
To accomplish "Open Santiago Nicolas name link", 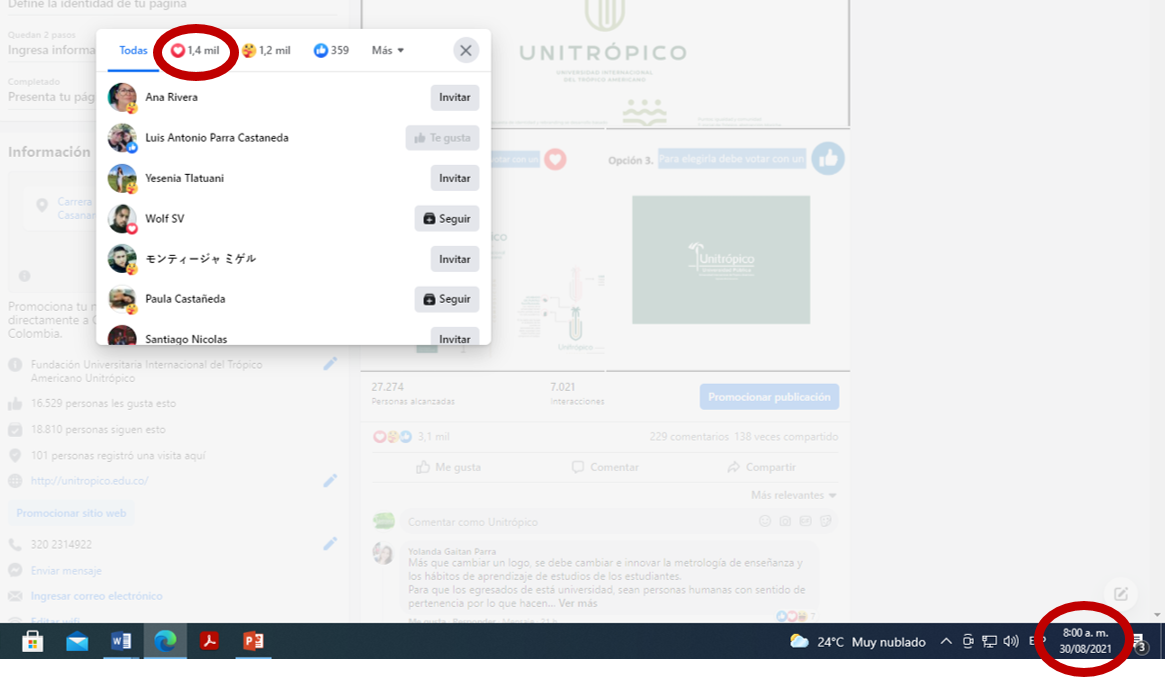I will 186,339.
